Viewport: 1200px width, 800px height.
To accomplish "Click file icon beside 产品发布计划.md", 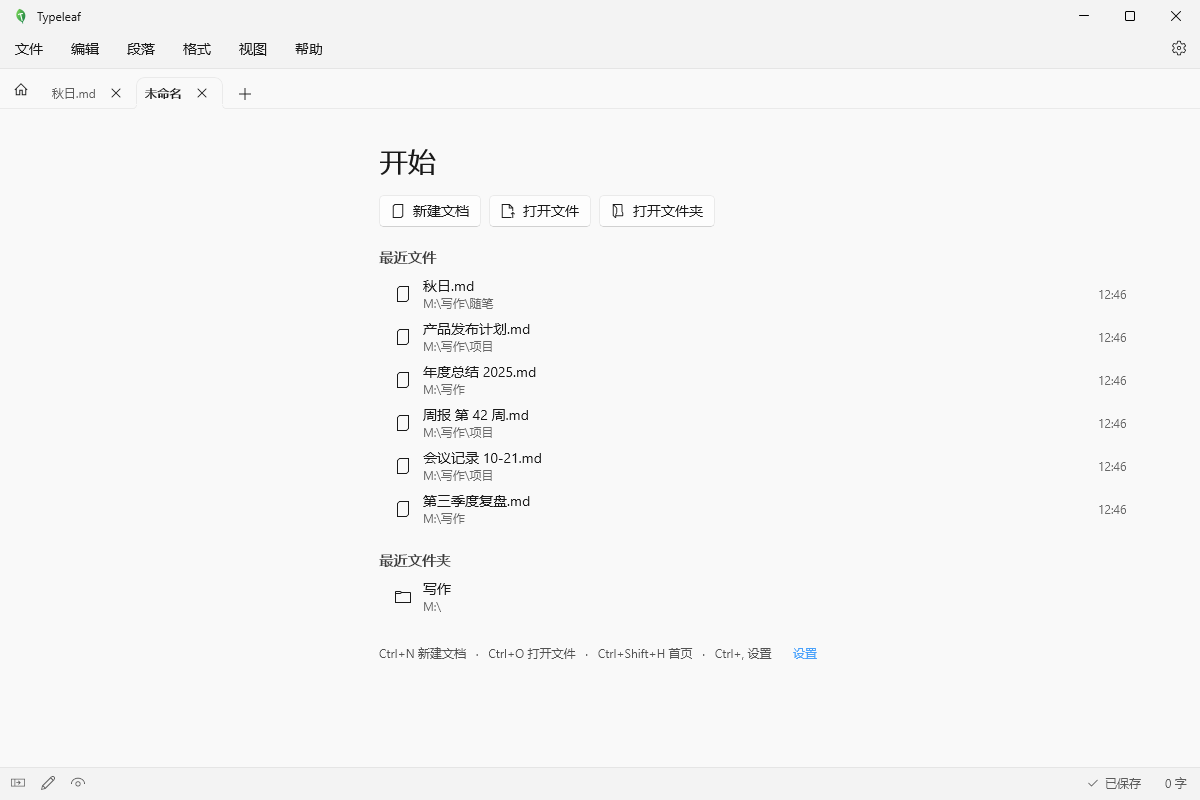I will [x=403, y=337].
